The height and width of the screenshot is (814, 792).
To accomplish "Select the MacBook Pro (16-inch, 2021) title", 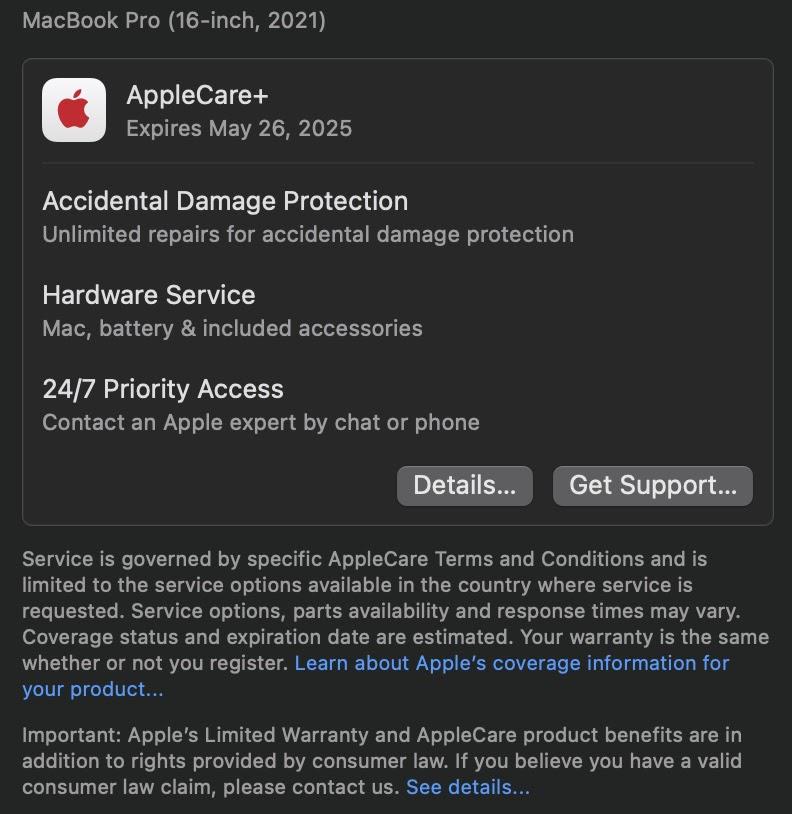I will click(x=174, y=21).
